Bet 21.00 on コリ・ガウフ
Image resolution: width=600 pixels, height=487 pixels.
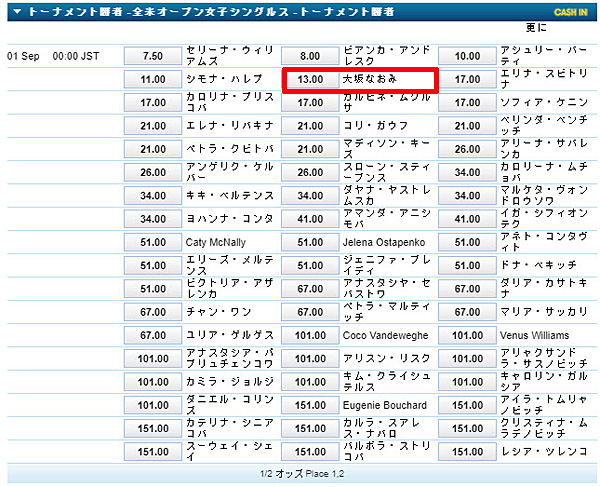point(310,126)
